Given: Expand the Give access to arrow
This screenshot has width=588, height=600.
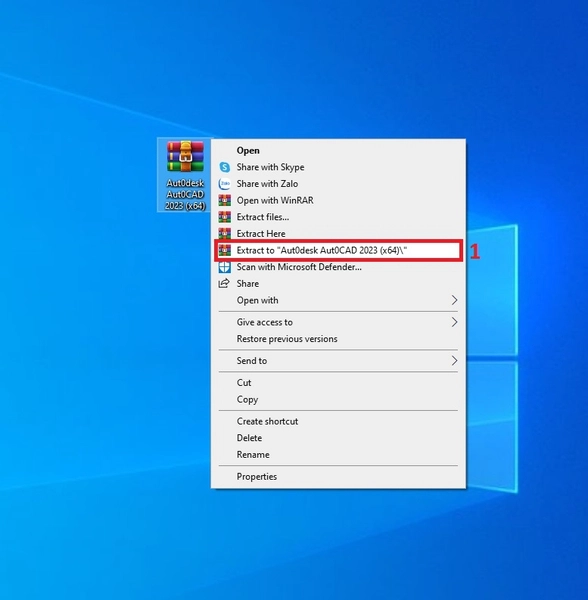Looking at the screenshot, I should 454,322.
